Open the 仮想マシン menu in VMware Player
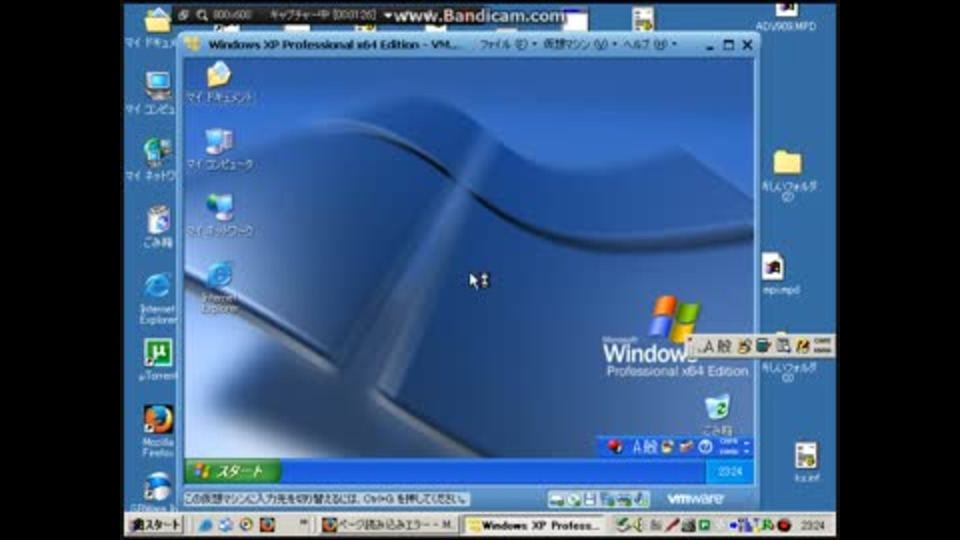 [x=580, y=45]
